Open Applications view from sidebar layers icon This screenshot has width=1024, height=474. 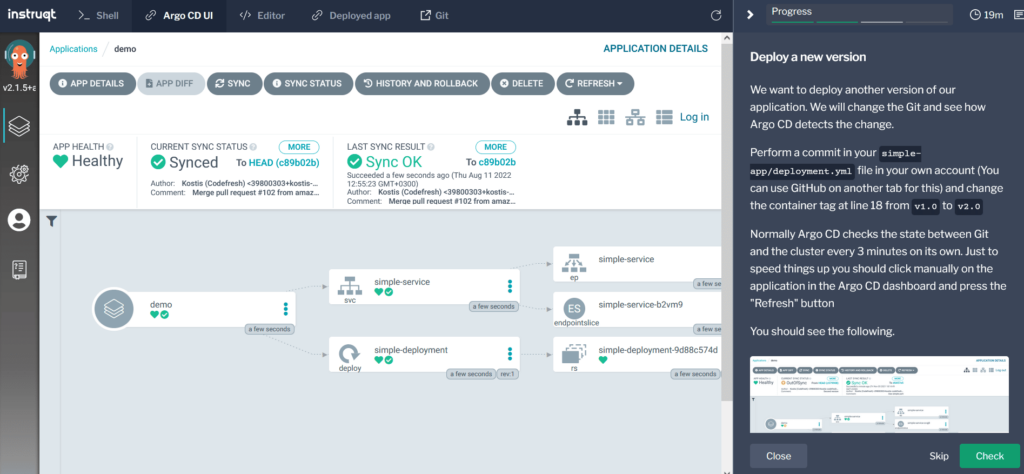(20, 125)
